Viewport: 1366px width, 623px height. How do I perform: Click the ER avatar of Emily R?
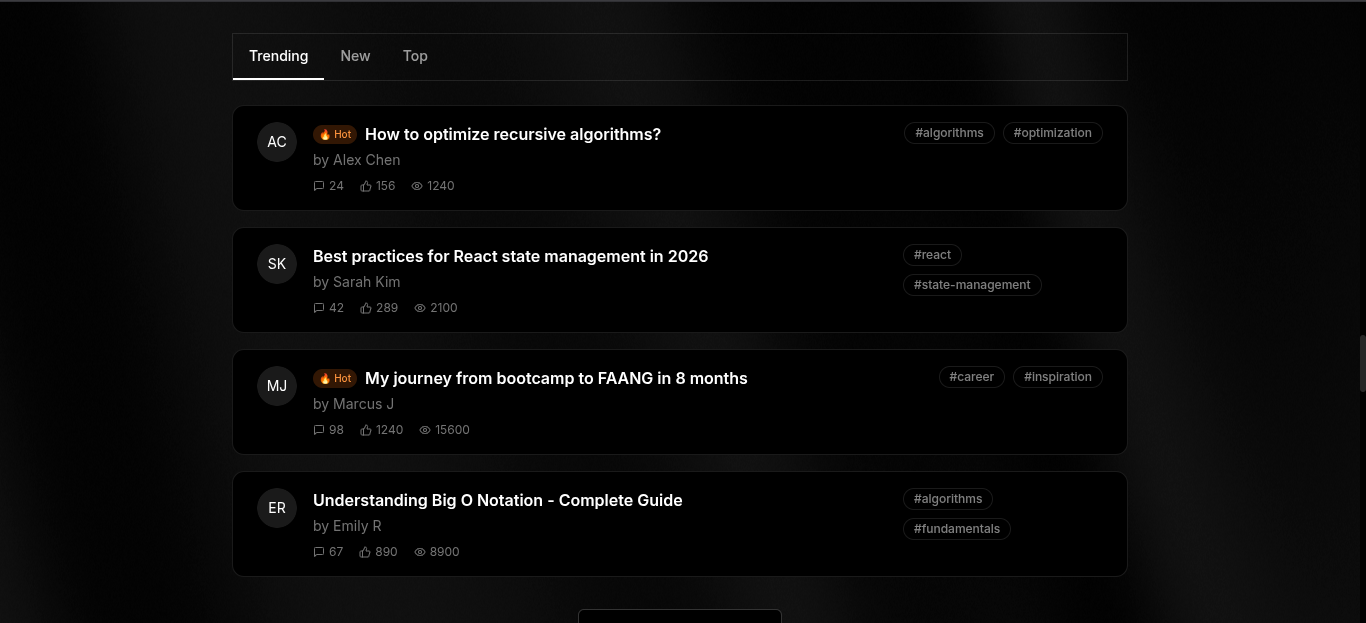click(277, 508)
